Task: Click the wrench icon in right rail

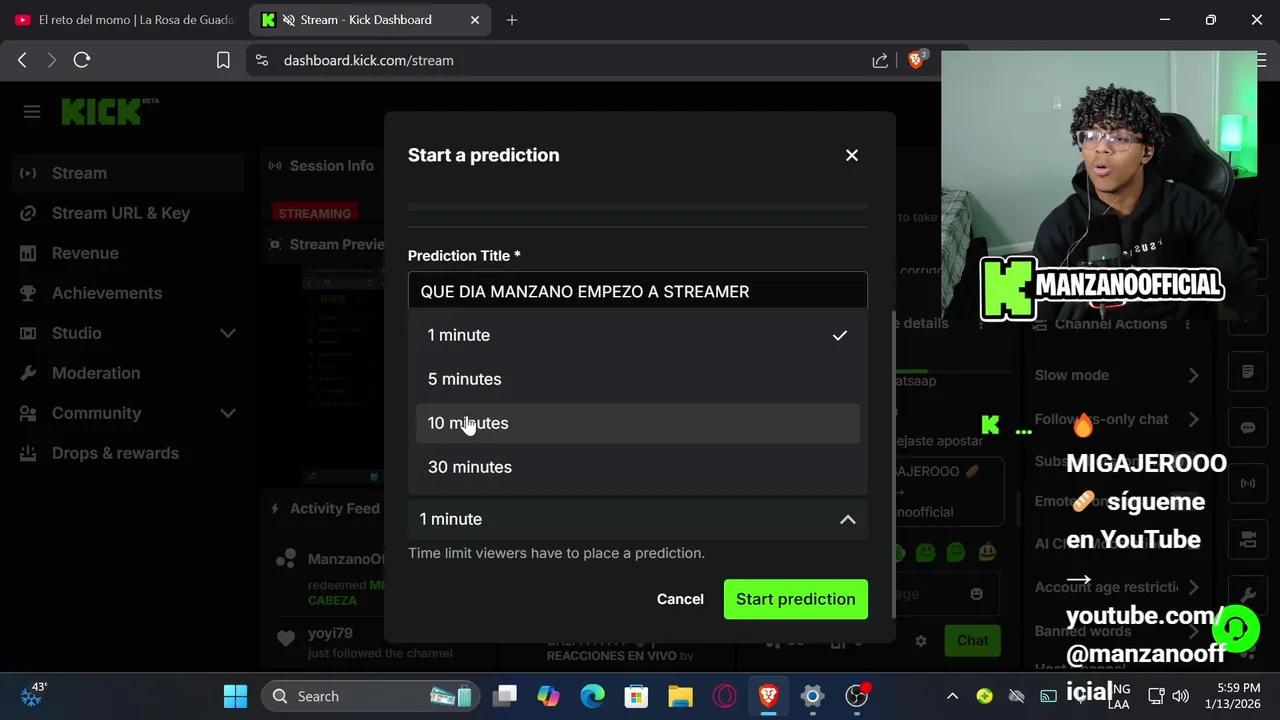Action: pyautogui.click(x=1248, y=596)
